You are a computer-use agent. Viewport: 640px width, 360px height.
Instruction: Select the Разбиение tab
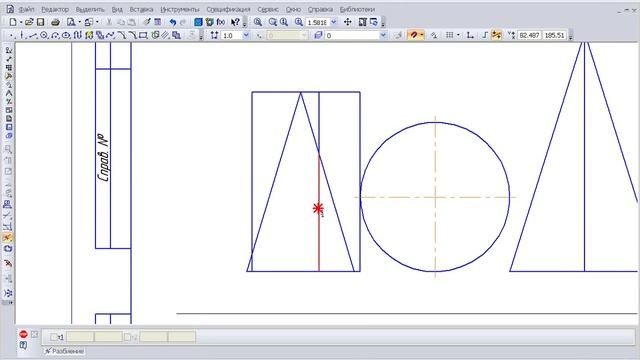coord(64,351)
